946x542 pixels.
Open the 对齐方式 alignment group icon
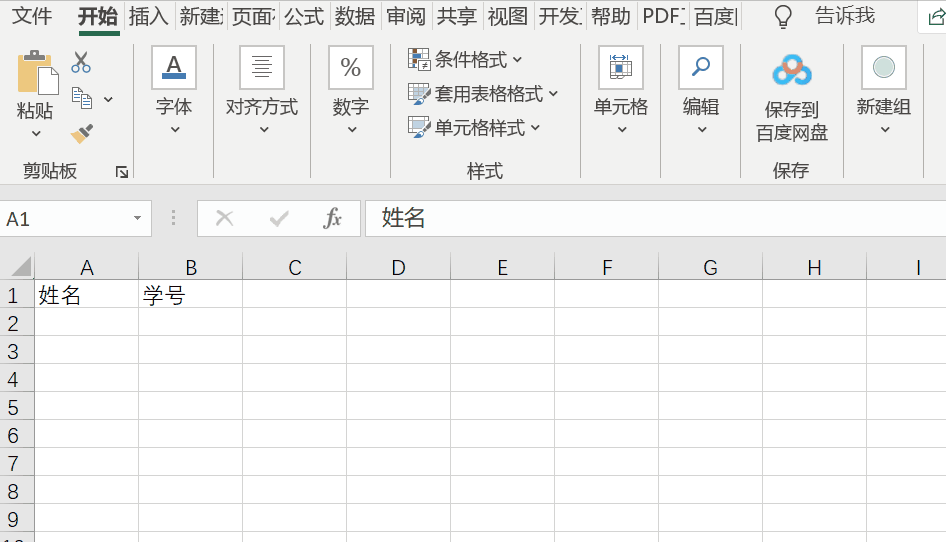tap(262, 68)
